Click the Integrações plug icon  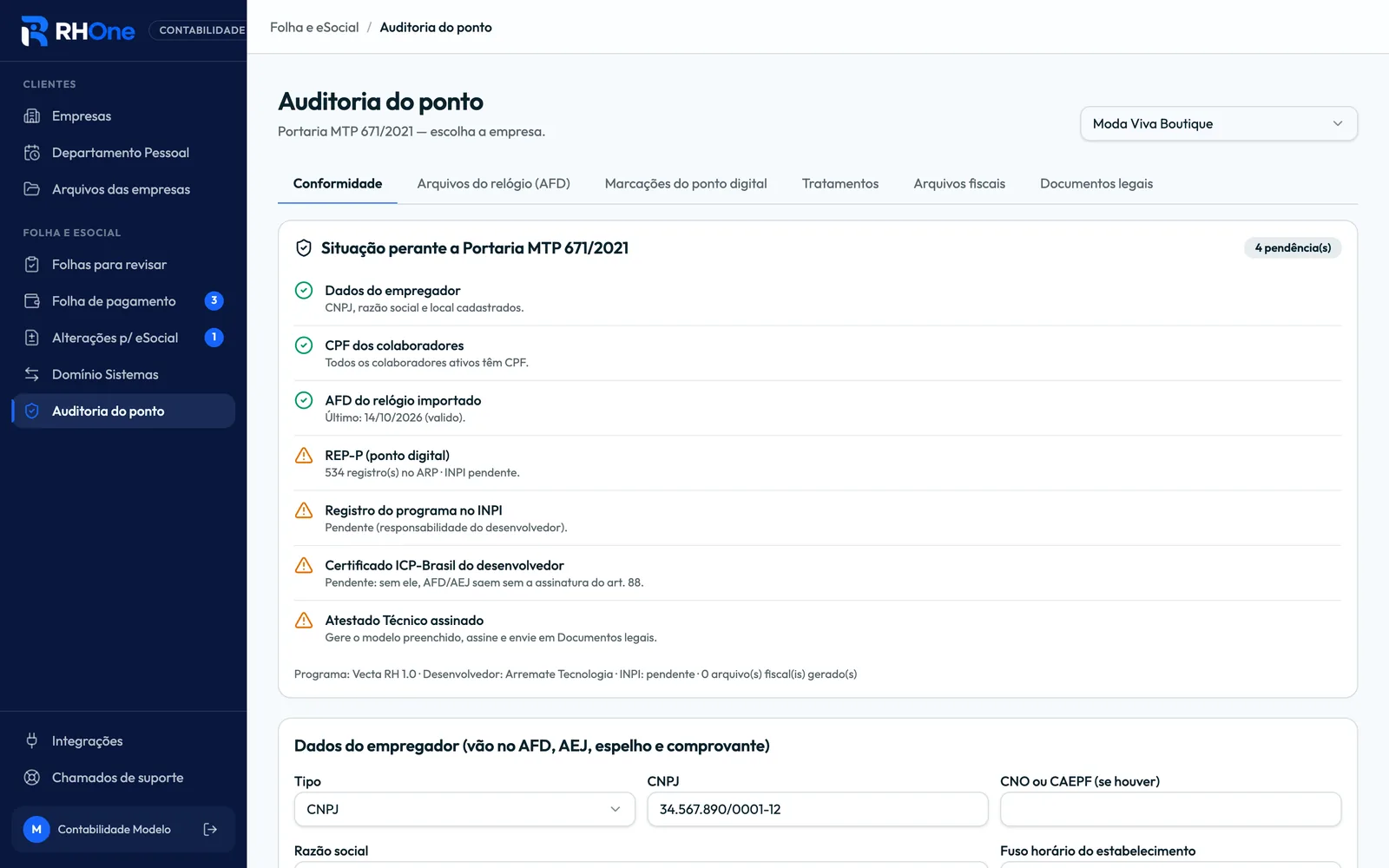click(x=32, y=741)
